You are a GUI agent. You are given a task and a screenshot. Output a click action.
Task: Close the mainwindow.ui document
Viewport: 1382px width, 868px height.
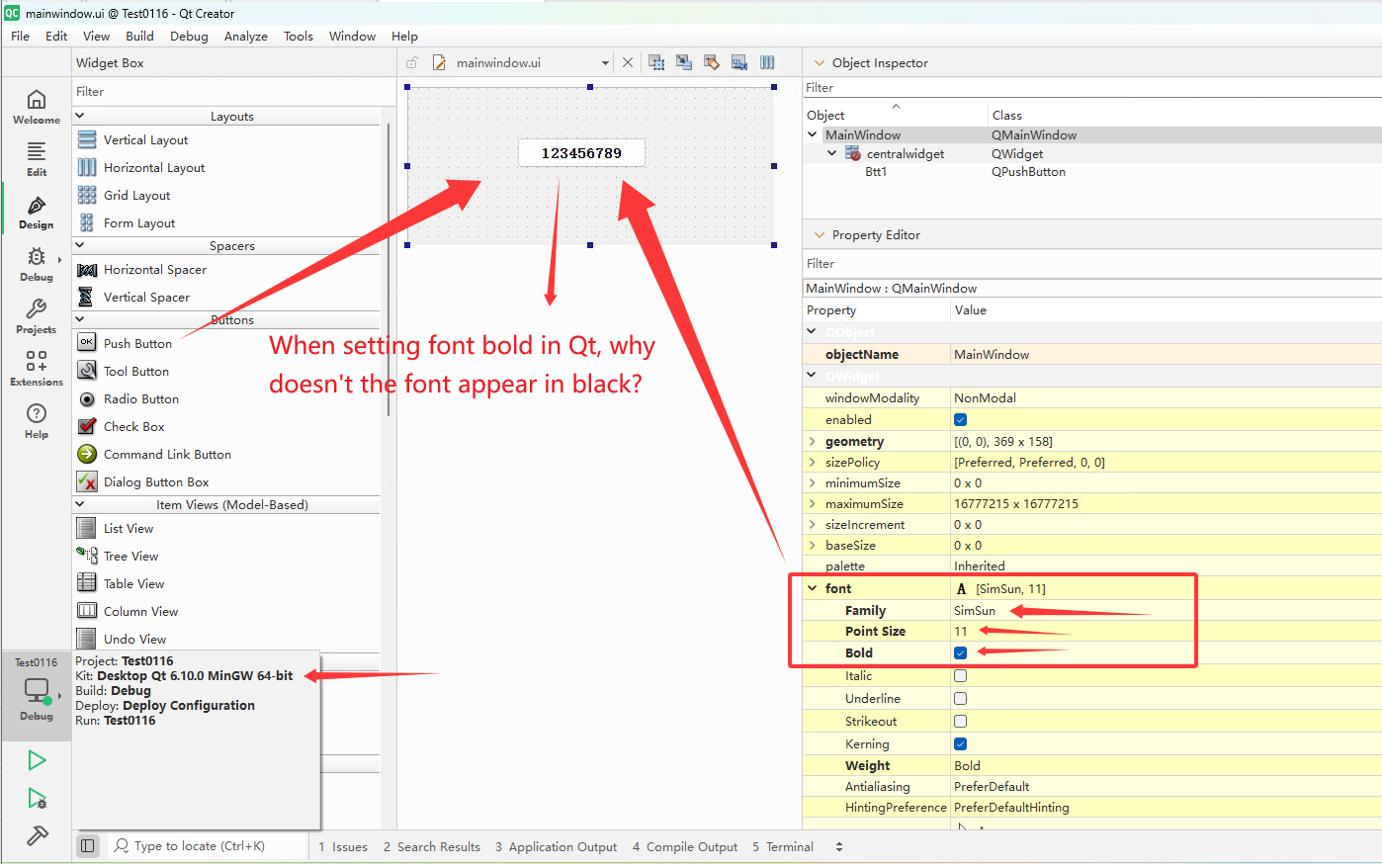[x=627, y=62]
